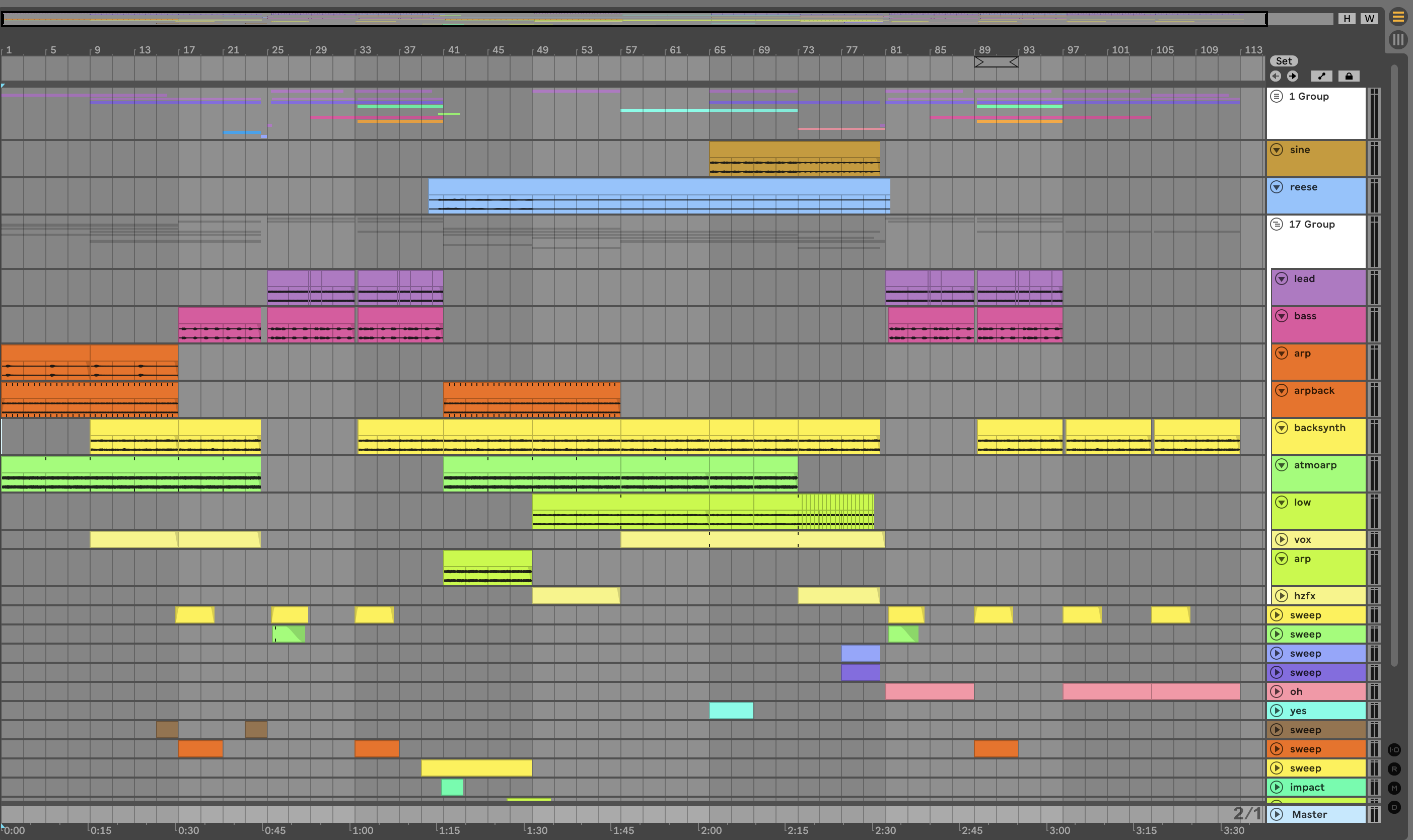
Task: Collapse the reese track arrow
Action: (x=1277, y=187)
